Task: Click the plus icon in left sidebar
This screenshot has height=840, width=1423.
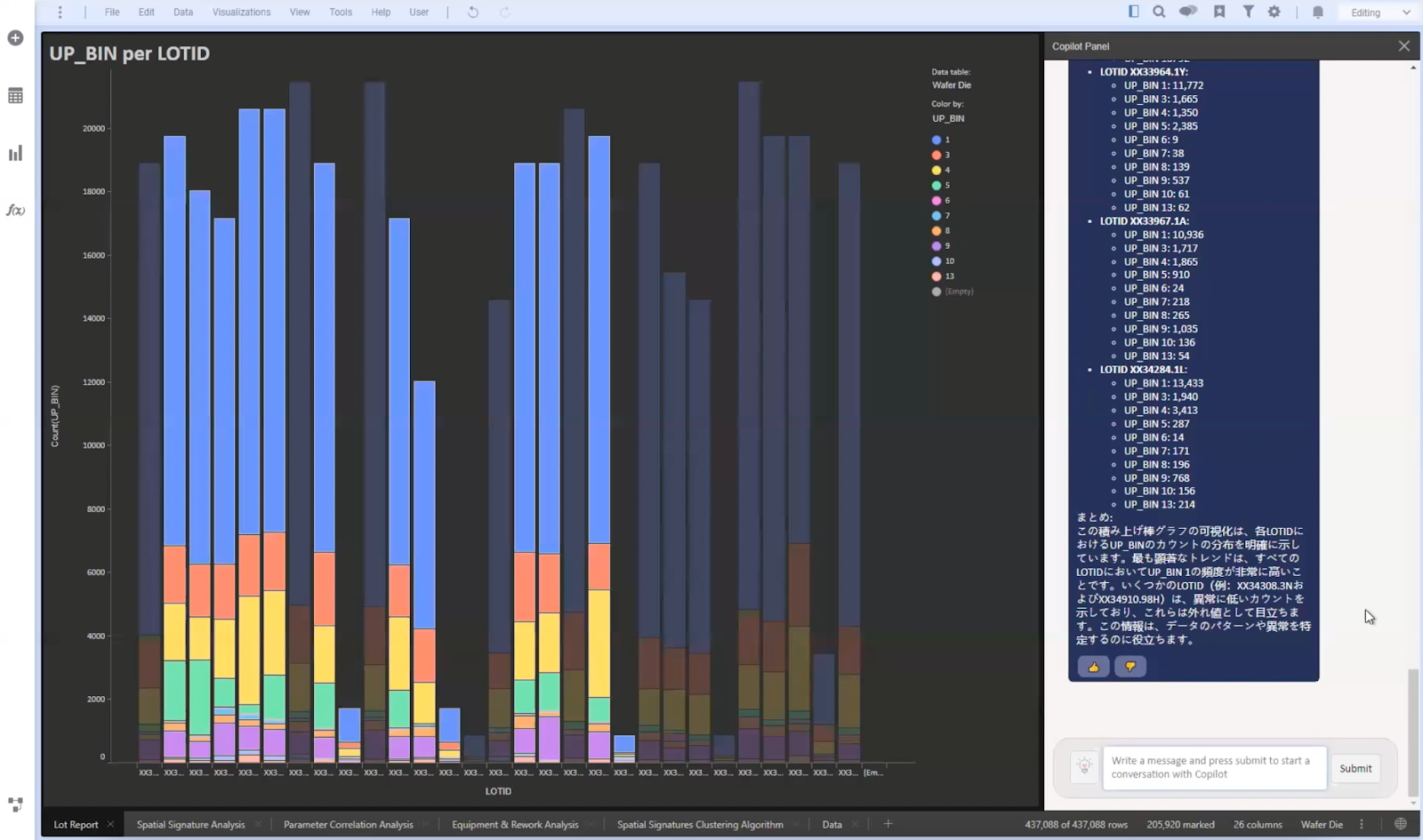Action: coord(15,38)
